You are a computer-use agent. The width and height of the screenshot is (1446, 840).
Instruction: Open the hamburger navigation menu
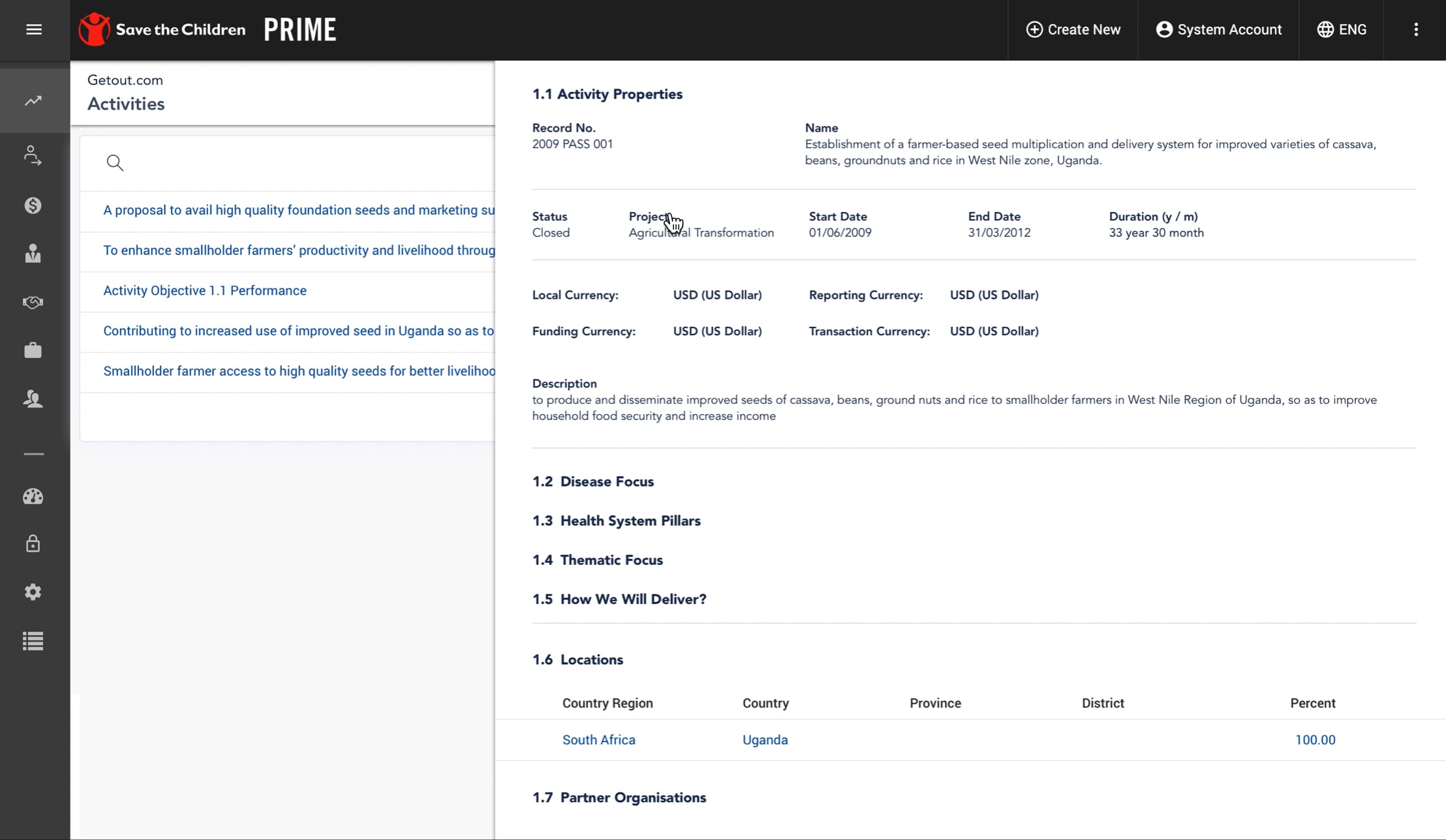(34, 29)
